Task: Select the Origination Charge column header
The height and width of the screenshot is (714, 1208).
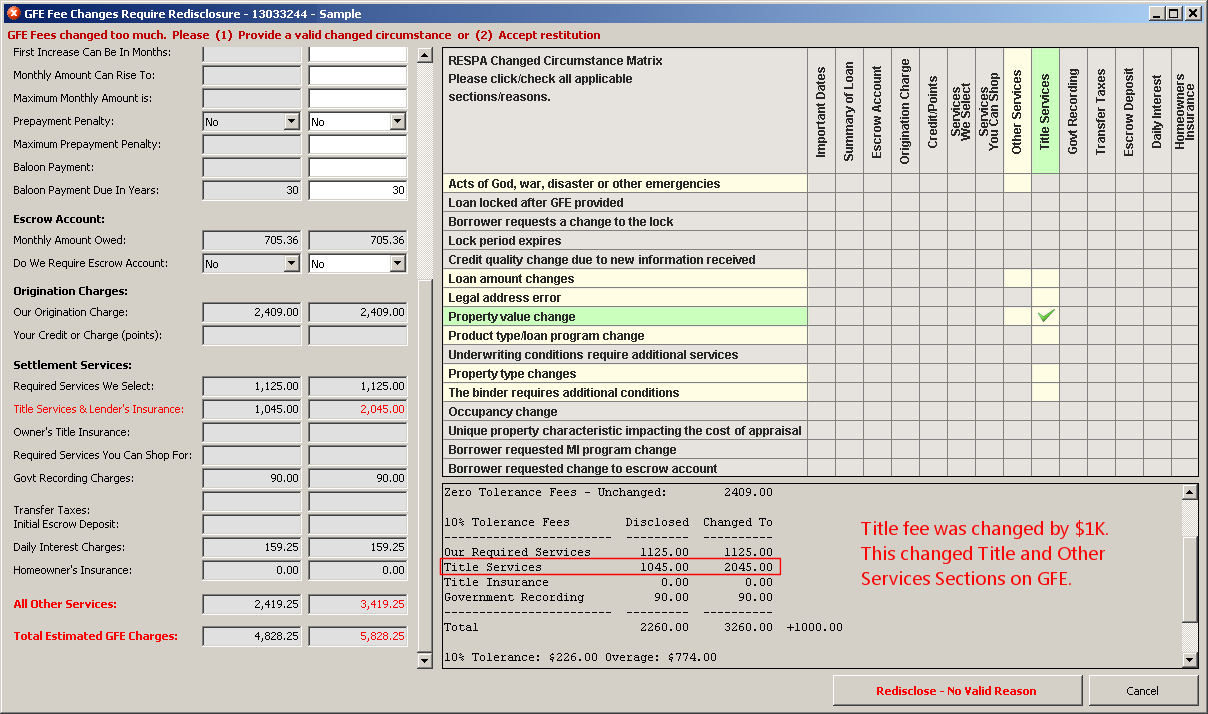Action: tap(906, 111)
